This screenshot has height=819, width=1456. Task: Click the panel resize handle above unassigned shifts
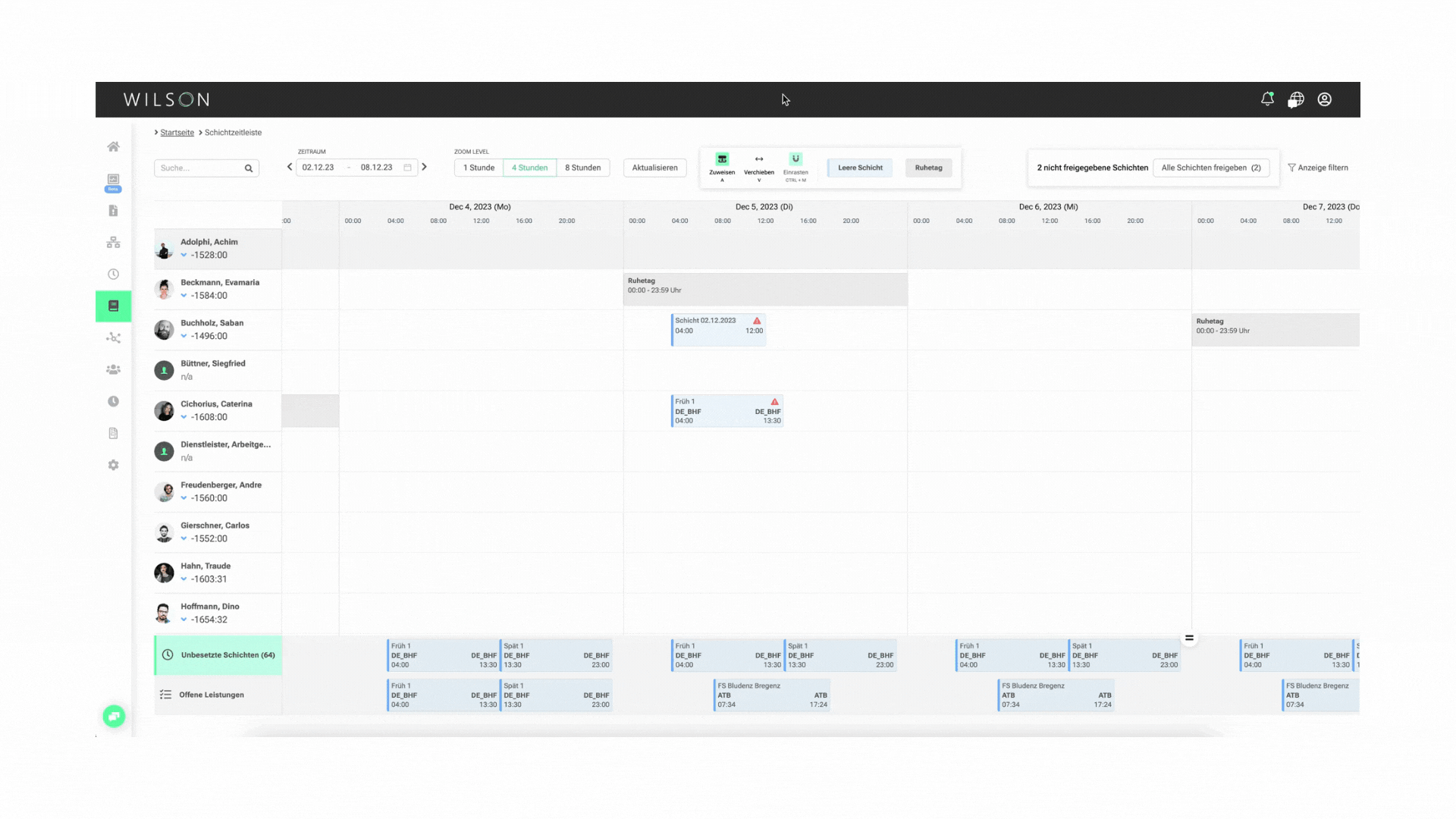pyautogui.click(x=1189, y=639)
